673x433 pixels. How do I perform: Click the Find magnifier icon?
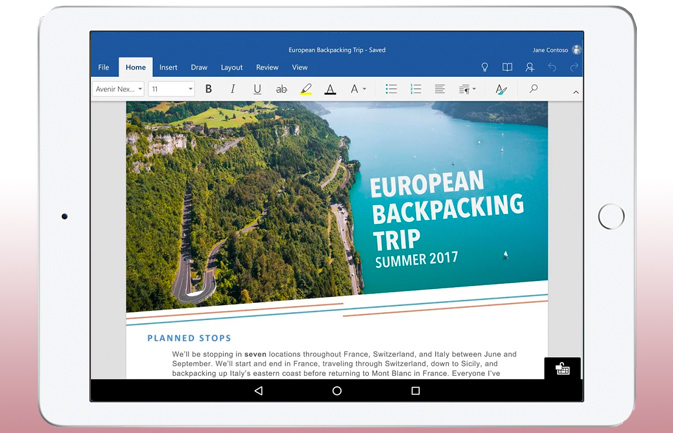coord(534,89)
